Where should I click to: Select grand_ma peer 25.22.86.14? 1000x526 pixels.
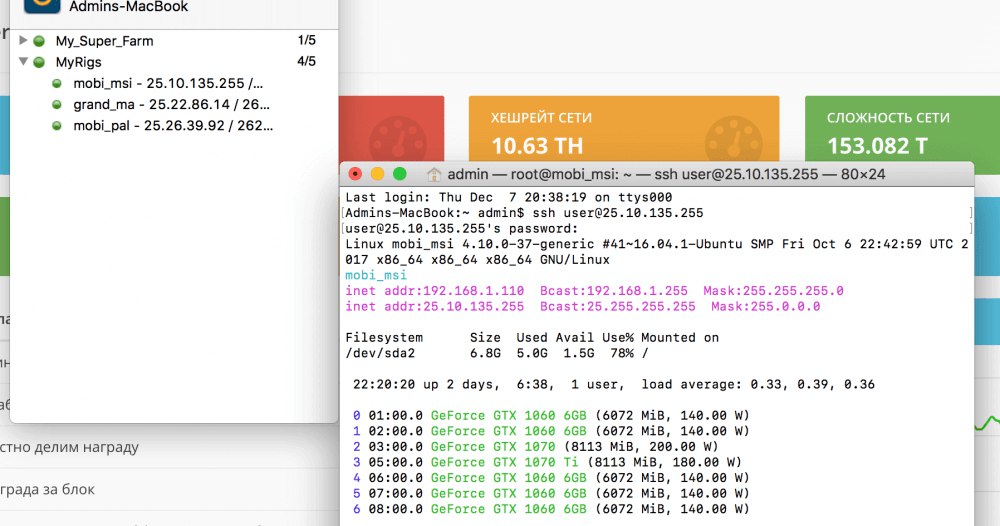point(171,104)
